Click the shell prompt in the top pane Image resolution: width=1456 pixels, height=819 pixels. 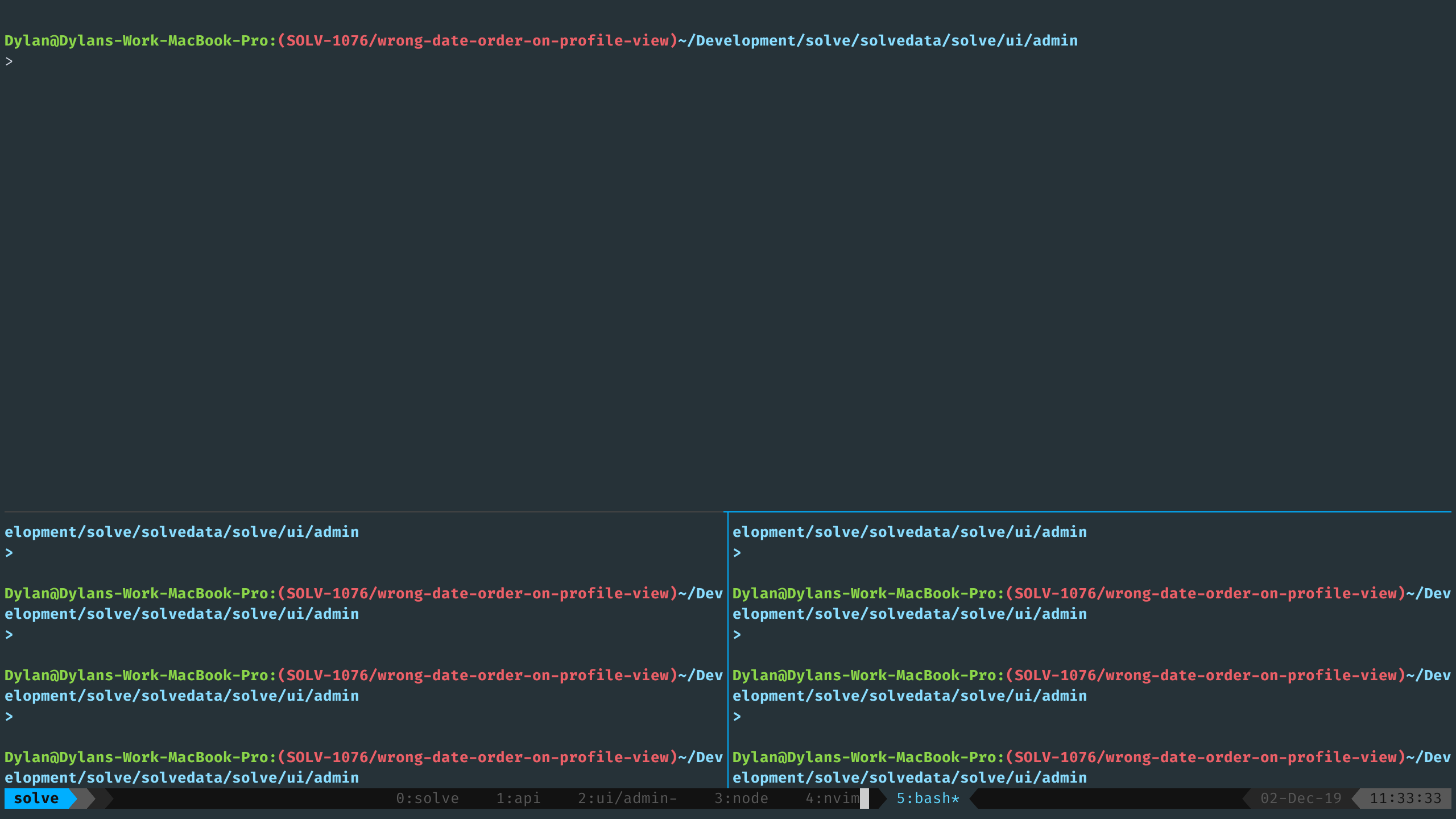[x=9, y=60]
